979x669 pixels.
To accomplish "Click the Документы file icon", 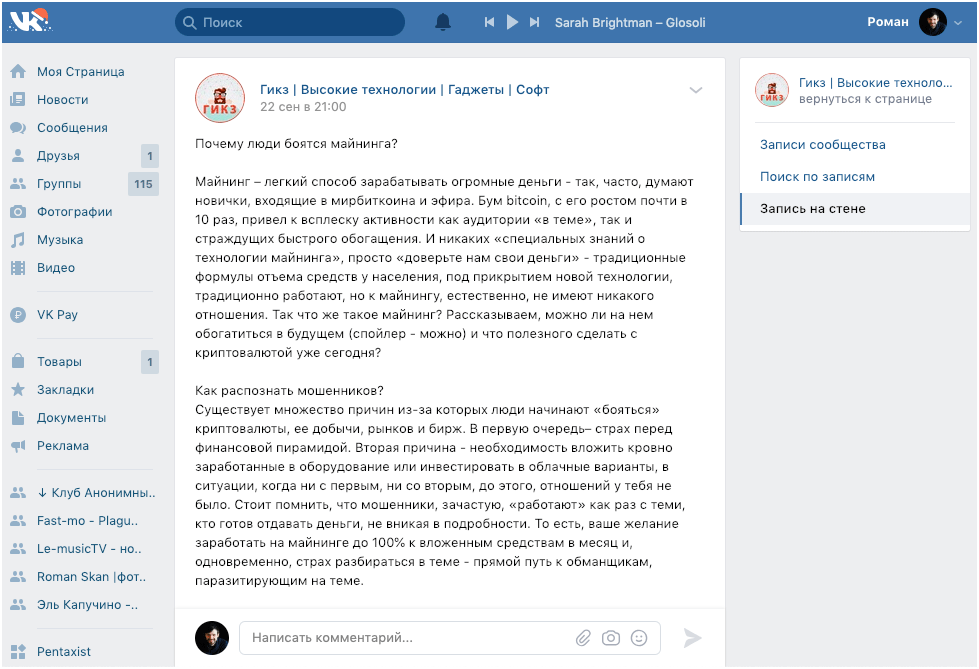I will click(x=18, y=418).
